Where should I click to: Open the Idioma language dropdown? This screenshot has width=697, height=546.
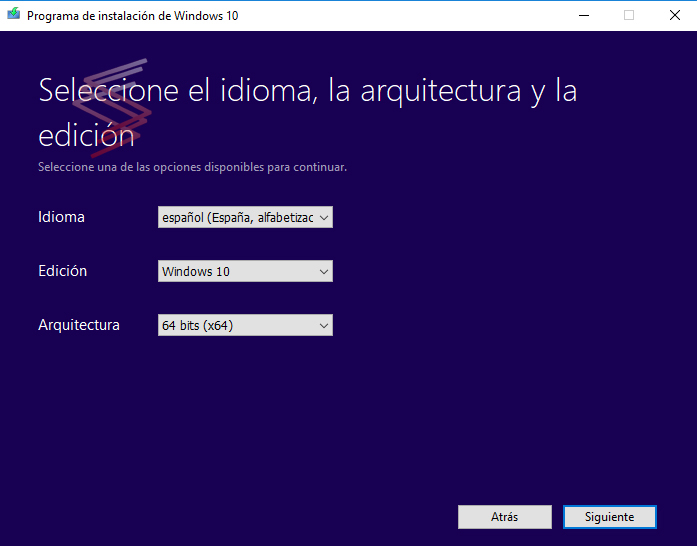[x=245, y=217]
